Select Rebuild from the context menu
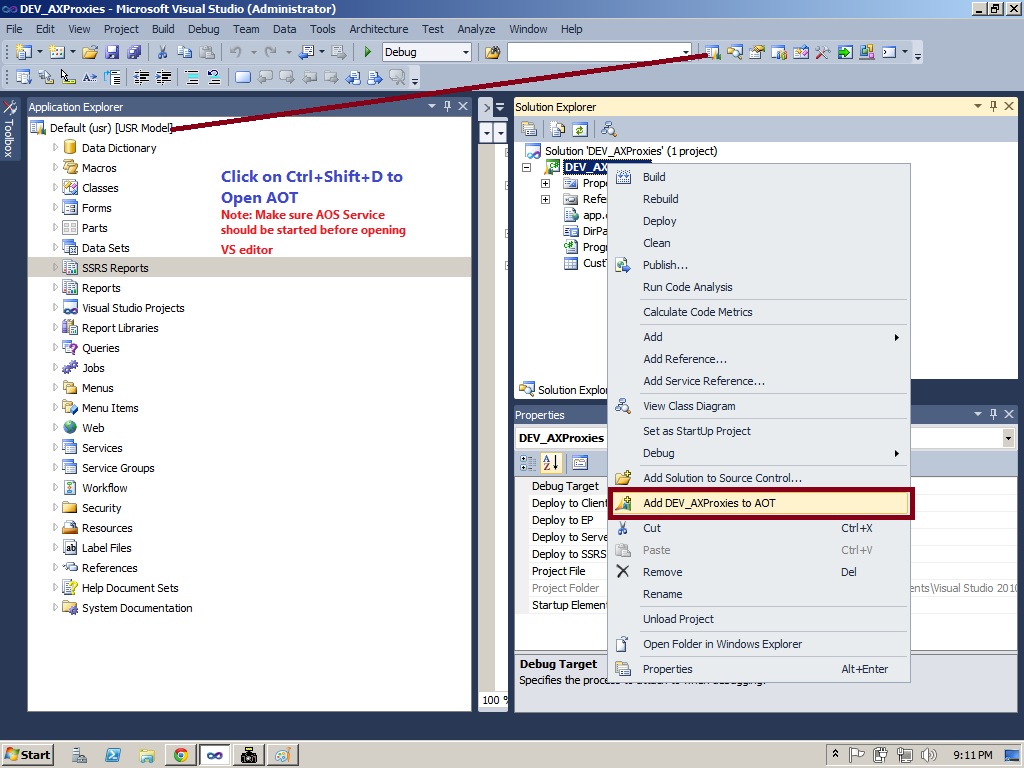 [x=760, y=199]
